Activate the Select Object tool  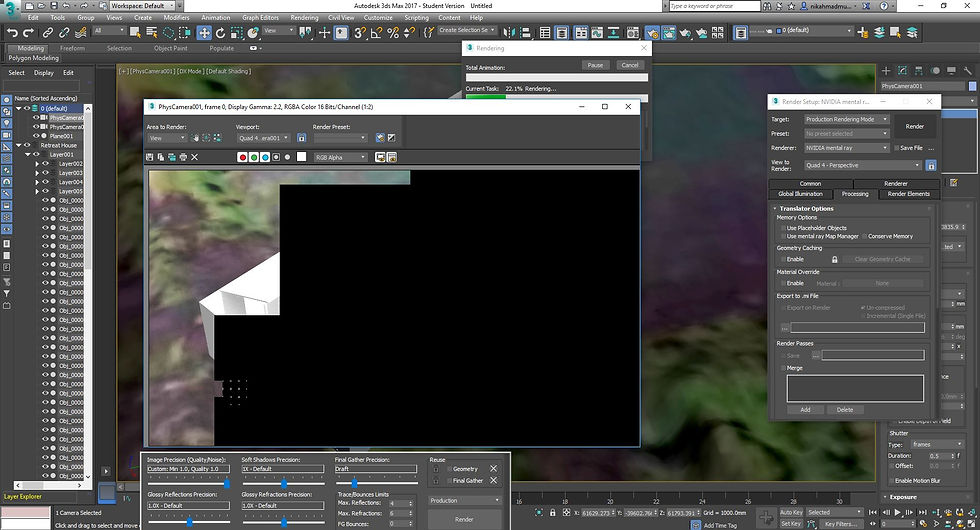tap(136, 32)
